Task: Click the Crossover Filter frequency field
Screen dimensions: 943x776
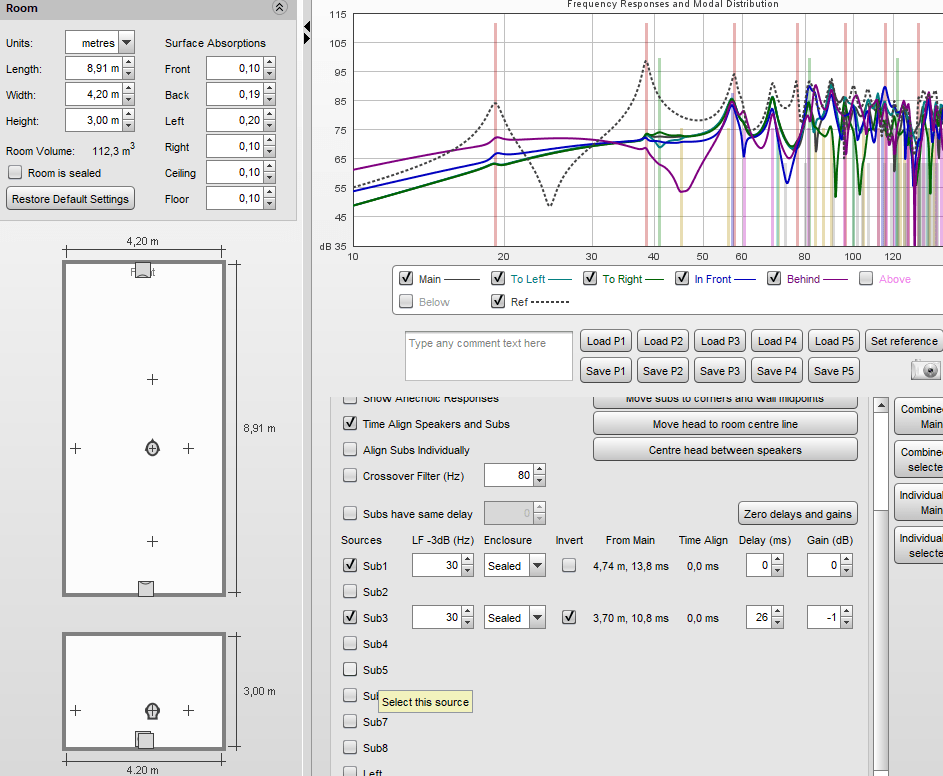Action: (509, 475)
